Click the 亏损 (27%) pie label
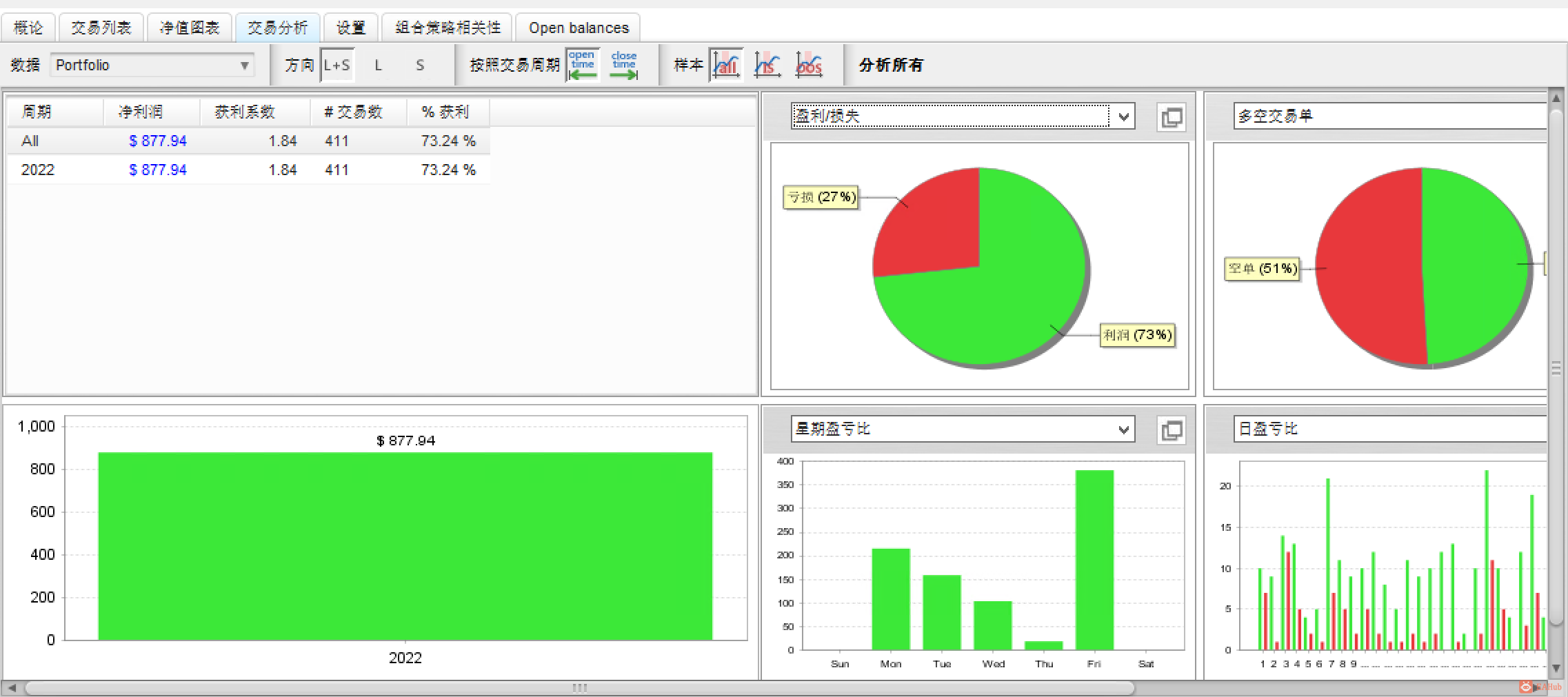 click(x=821, y=197)
